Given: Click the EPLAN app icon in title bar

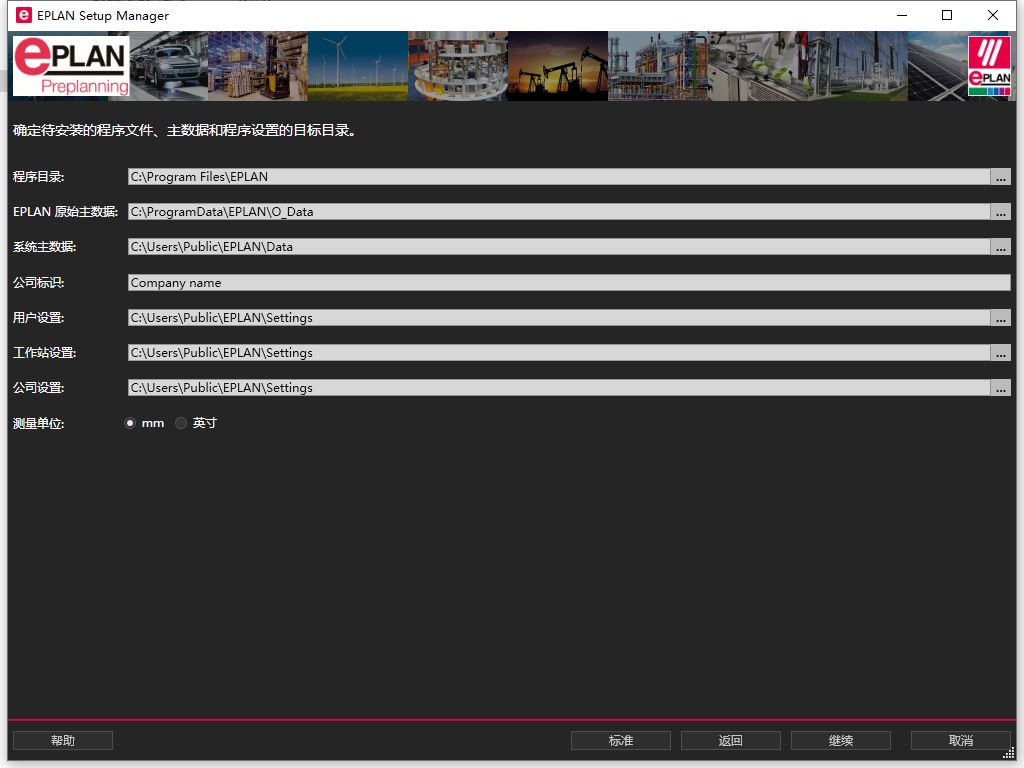Looking at the screenshot, I should point(22,15).
